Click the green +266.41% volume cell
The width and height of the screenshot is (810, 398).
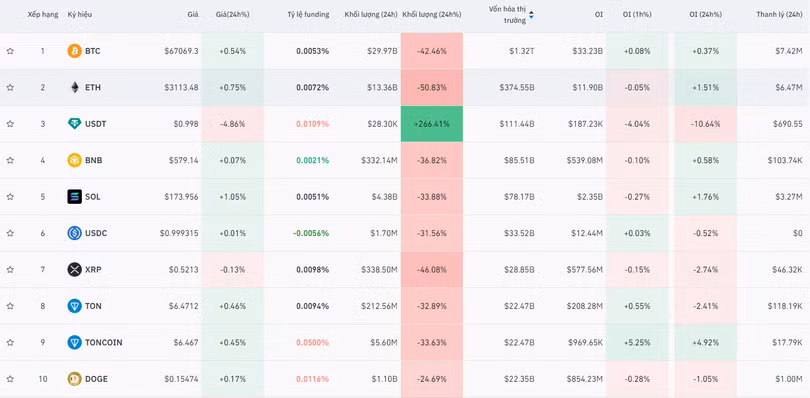432,124
